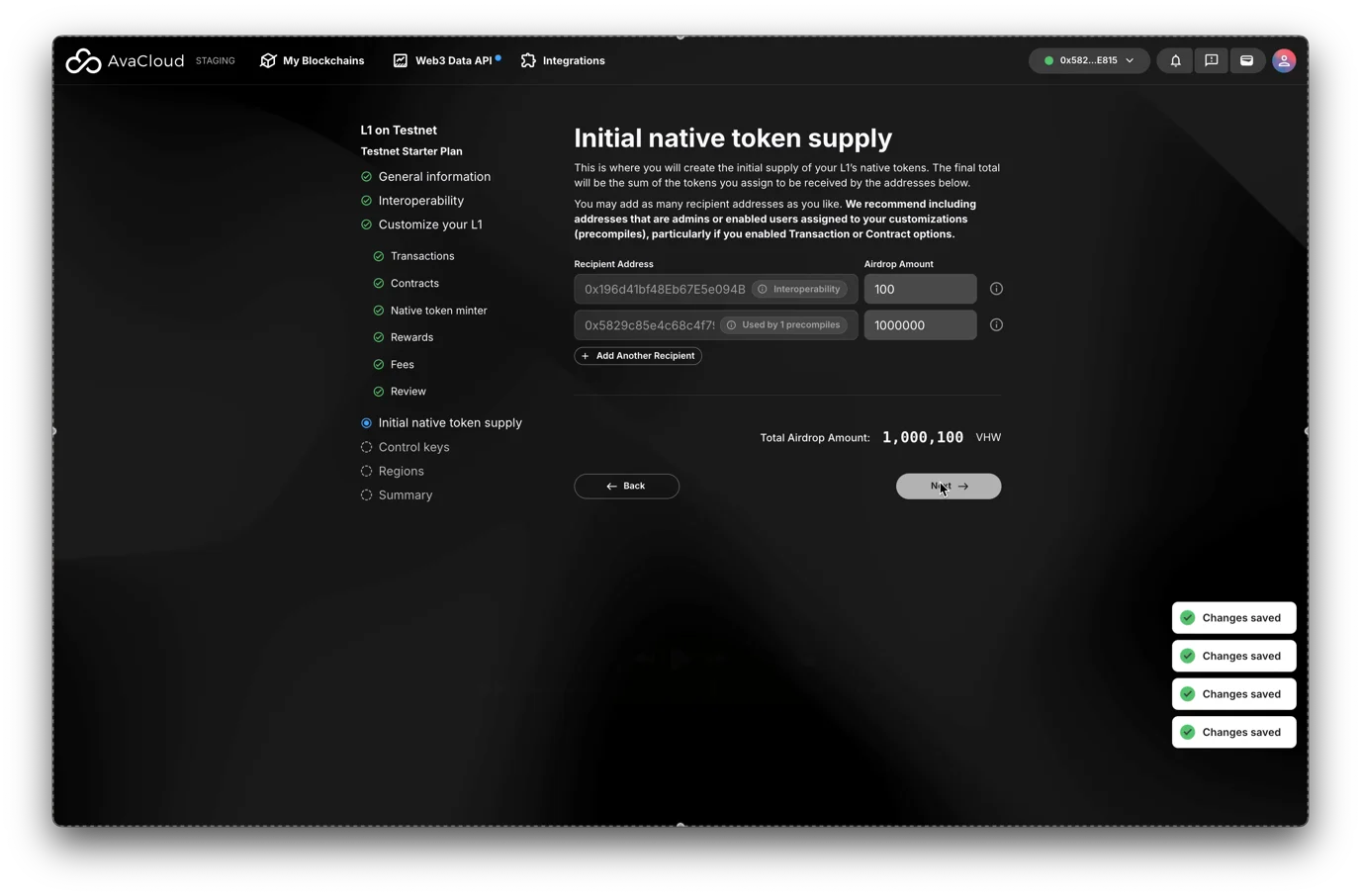Go to Regions step
This screenshot has height=896, width=1361.
[x=401, y=471]
